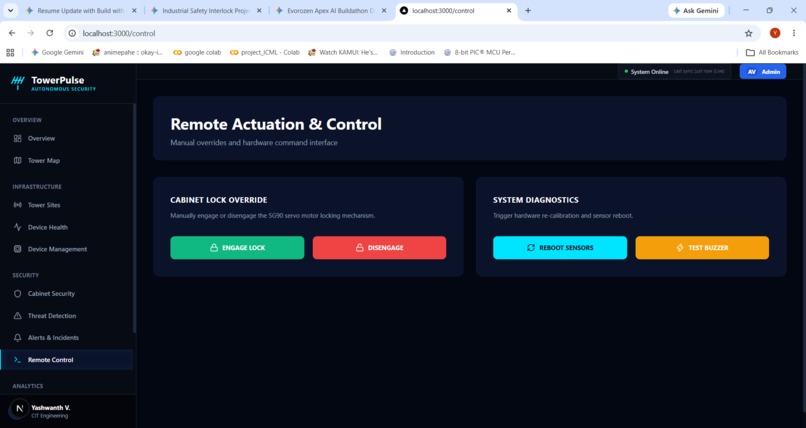Click the Yashwanth V. user name
This screenshot has height=428, width=806.
click(x=50, y=407)
